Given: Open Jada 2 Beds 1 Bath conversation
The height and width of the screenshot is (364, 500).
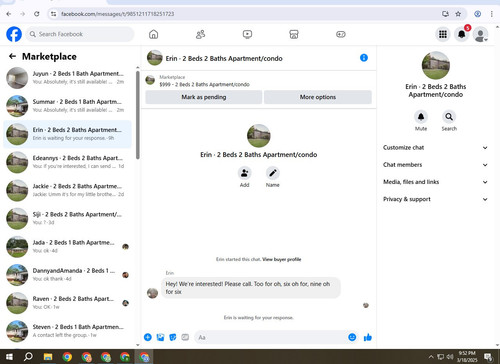Looking at the screenshot, I should point(67,247).
